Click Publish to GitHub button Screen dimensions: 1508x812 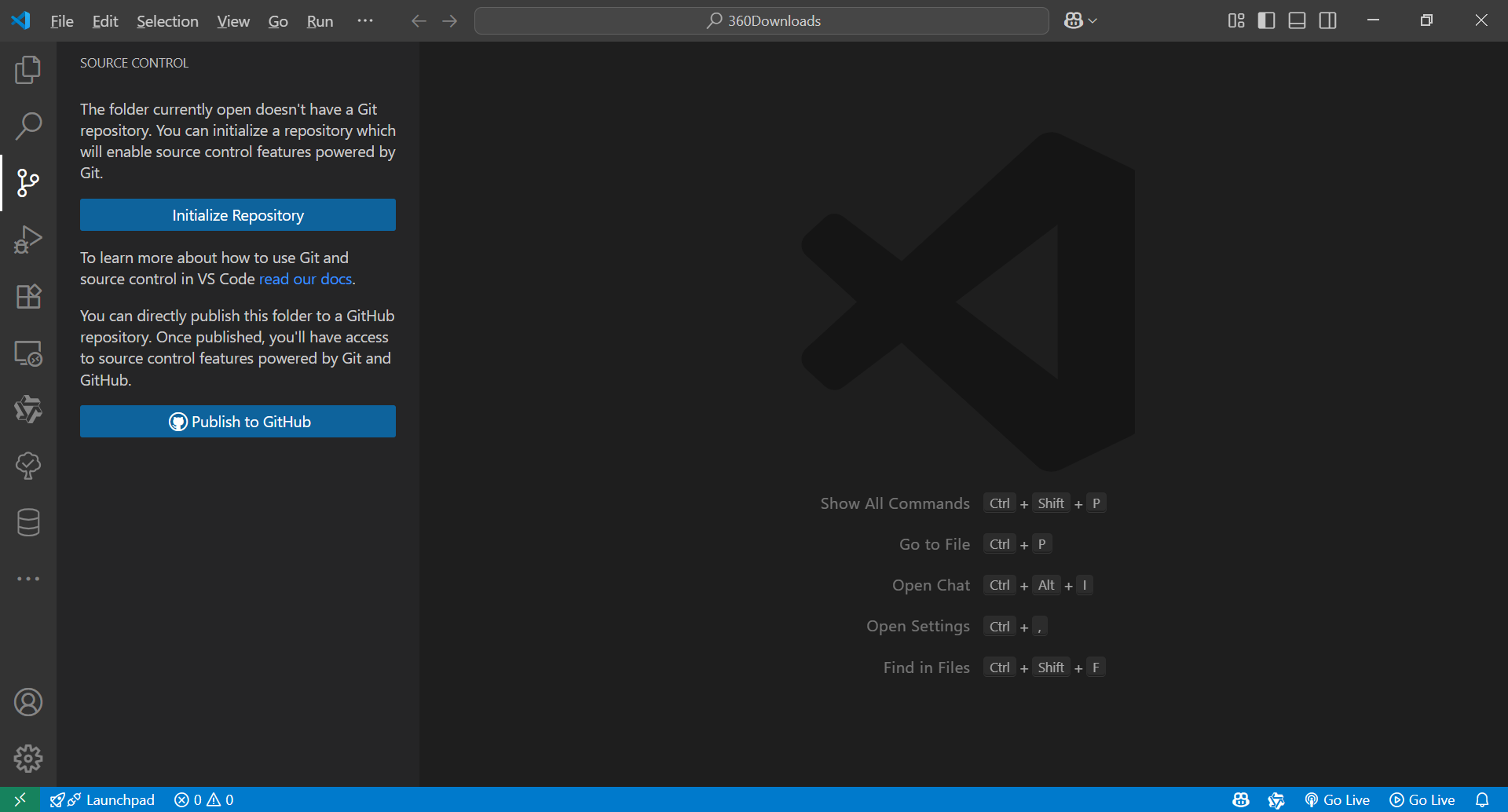[238, 422]
